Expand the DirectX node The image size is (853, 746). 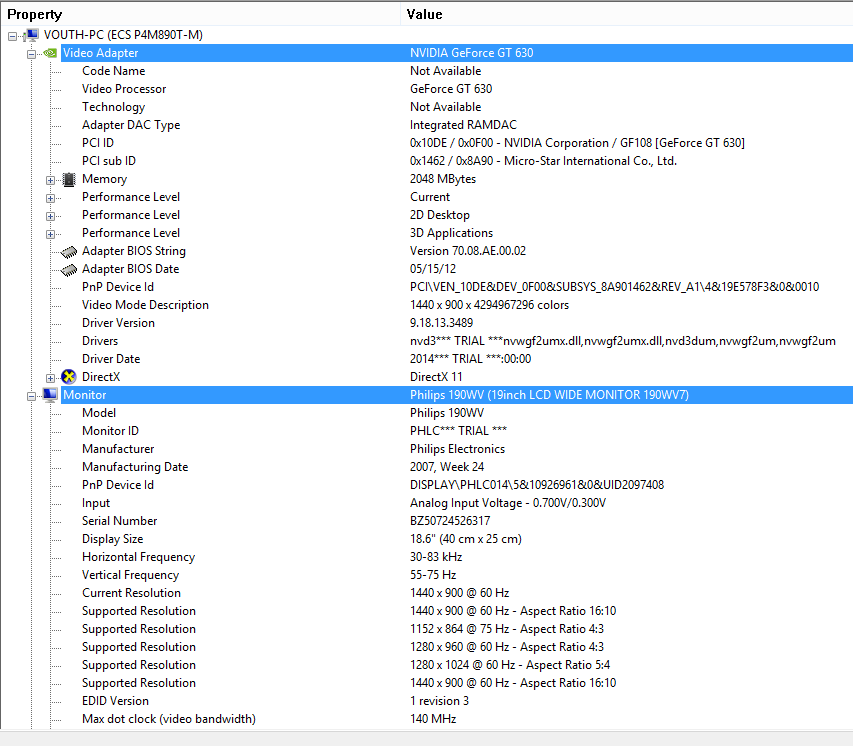(x=50, y=378)
